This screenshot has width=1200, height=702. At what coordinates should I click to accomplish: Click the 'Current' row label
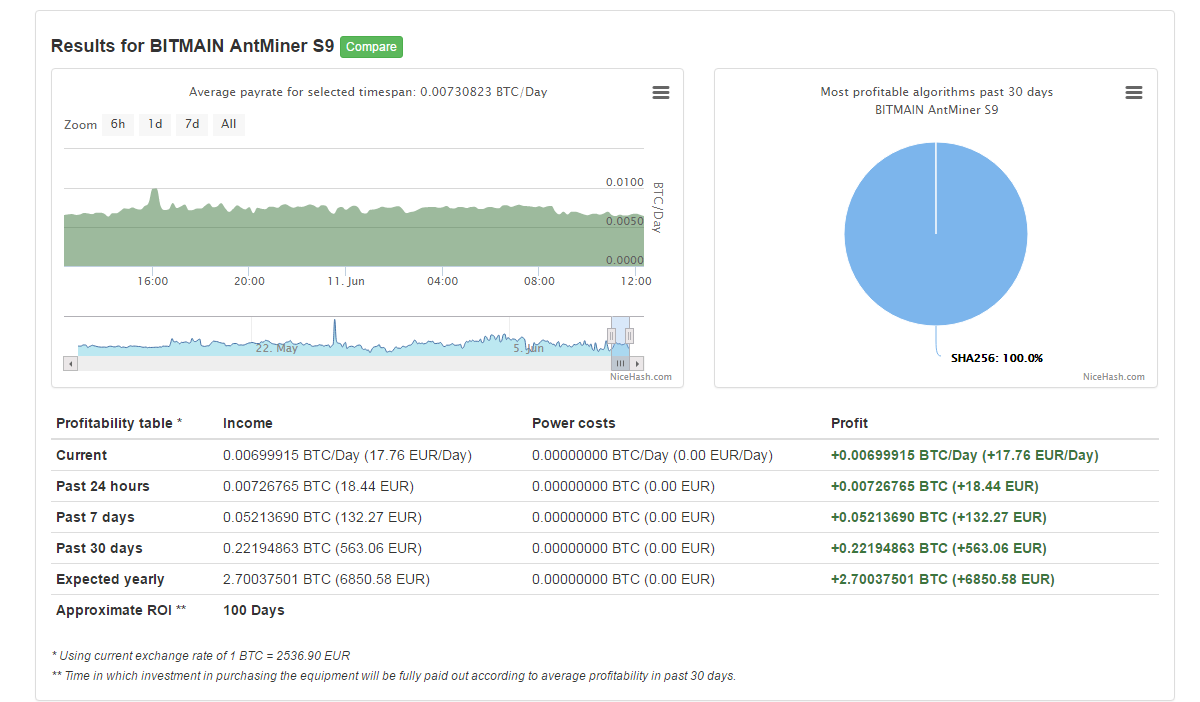(81, 455)
